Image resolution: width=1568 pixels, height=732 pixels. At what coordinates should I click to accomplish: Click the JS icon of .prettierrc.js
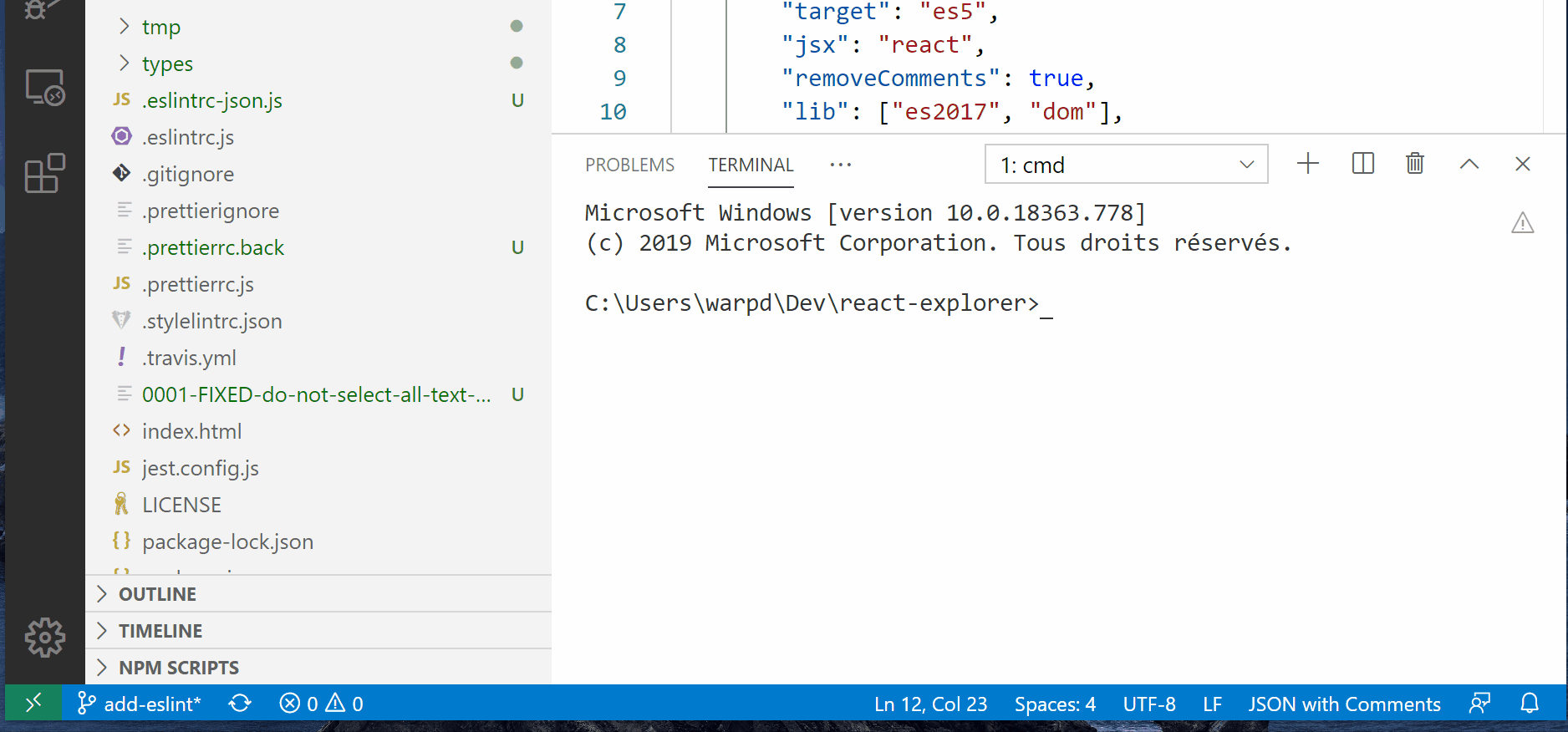click(x=122, y=283)
